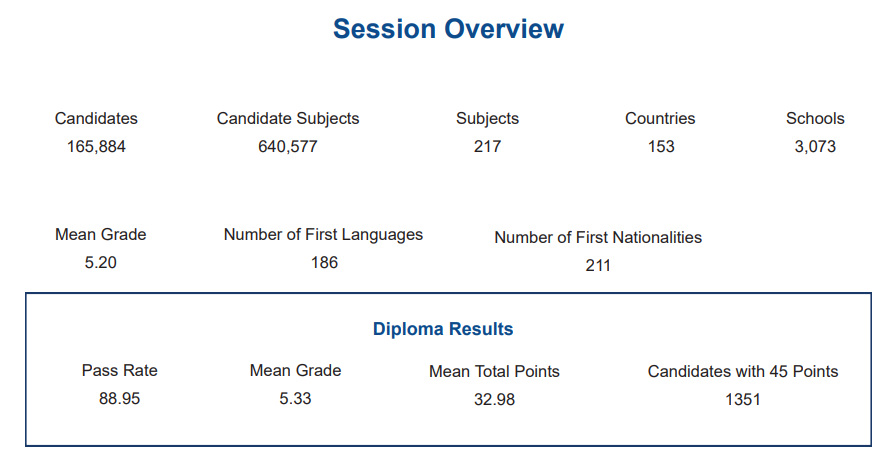Click the 3,073 schools figure
Image resolution: width=894 pixels, height=455 pixels.
click(x=815, y=146)
